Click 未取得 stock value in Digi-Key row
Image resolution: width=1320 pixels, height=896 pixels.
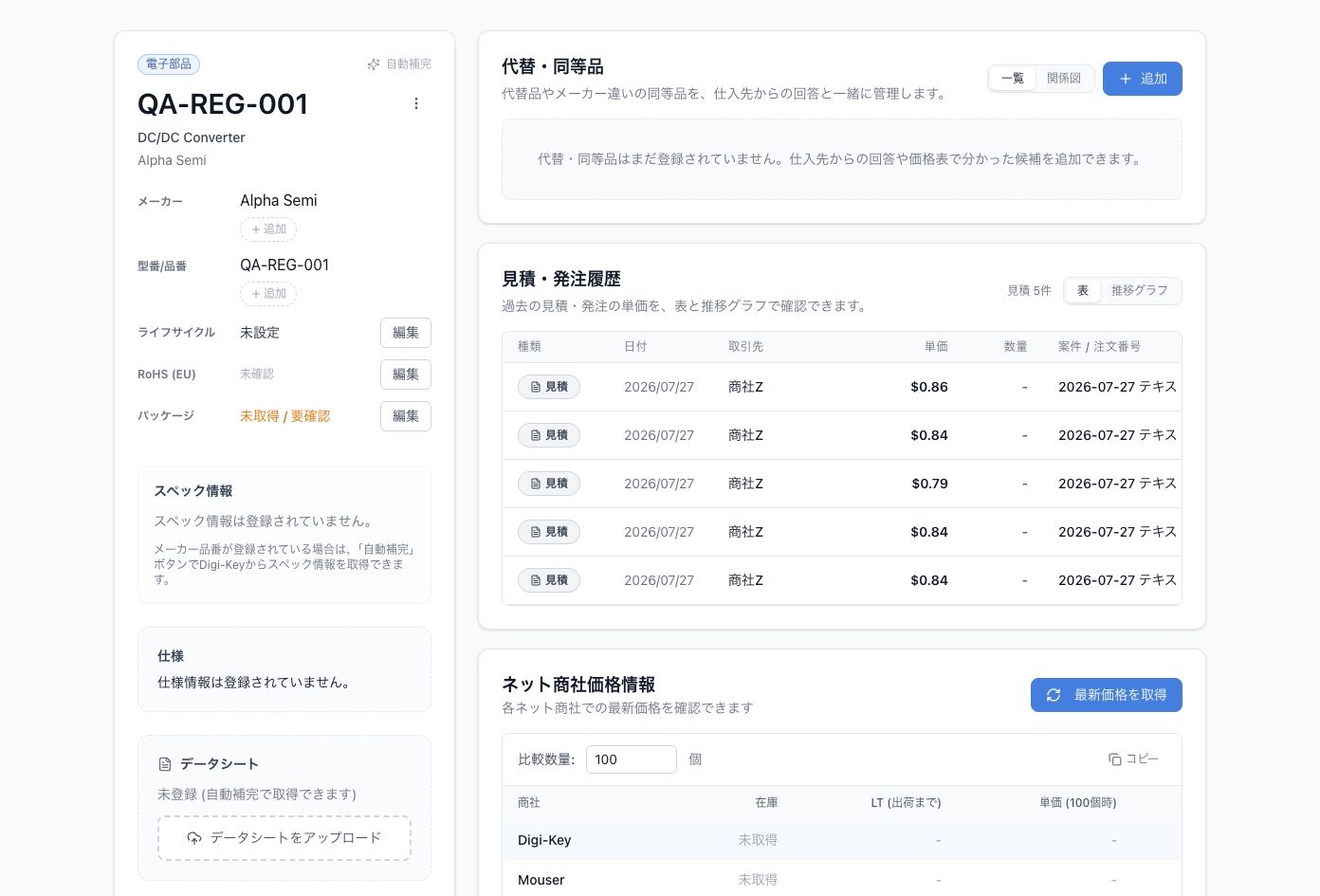coord(758,840)
